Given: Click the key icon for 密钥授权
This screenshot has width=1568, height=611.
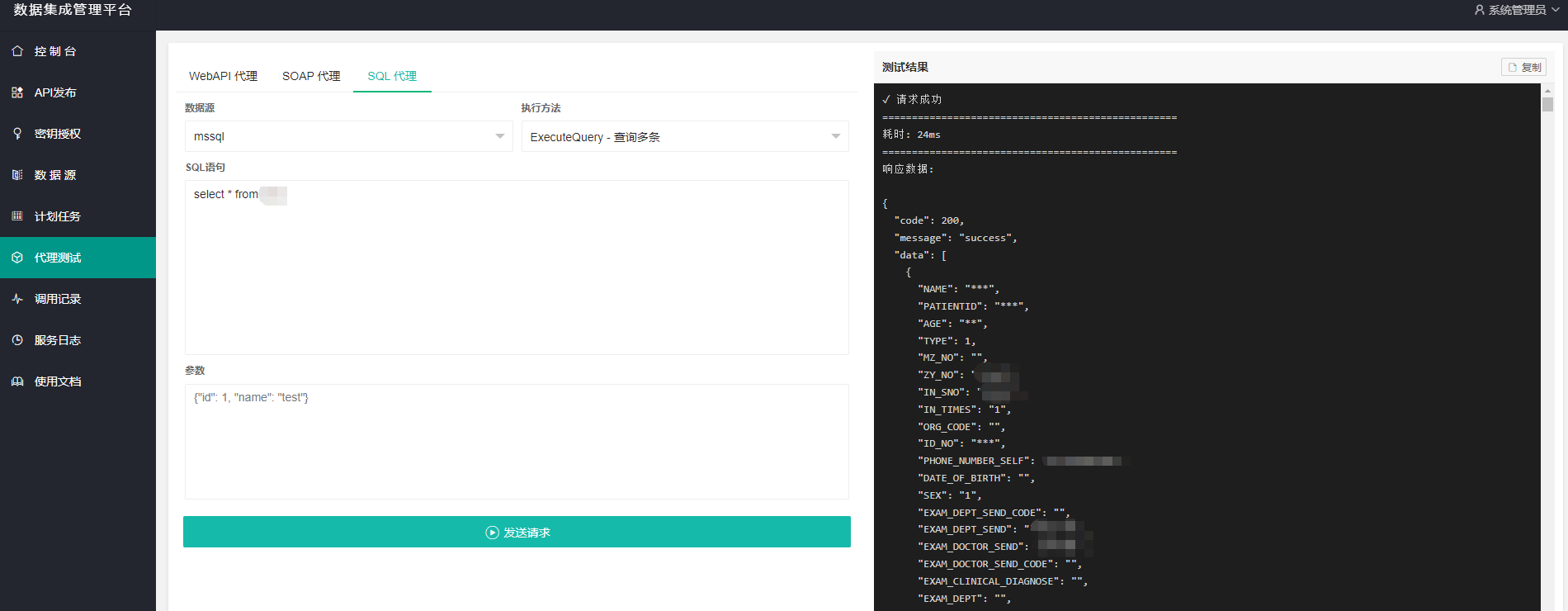Looking at the screenshot, I should 17,134.
